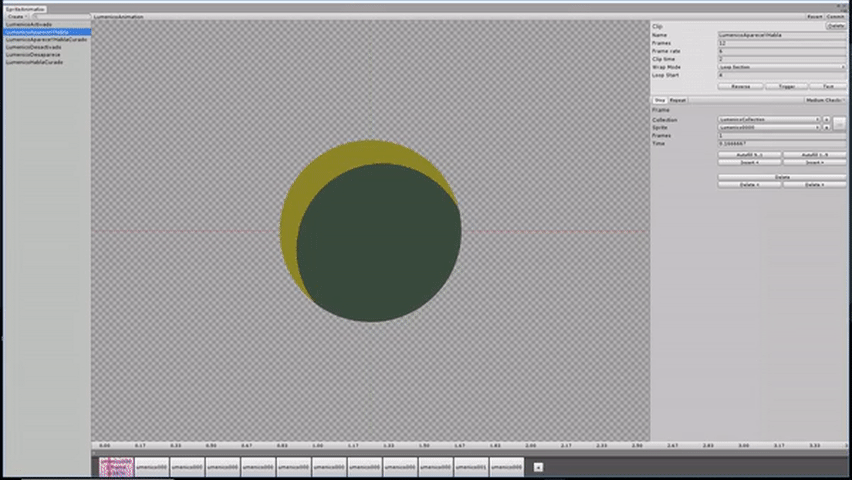852x480 pixels.
Task: Click the sprite preview thumbnail in Frame panel
Action: point(840,124)
